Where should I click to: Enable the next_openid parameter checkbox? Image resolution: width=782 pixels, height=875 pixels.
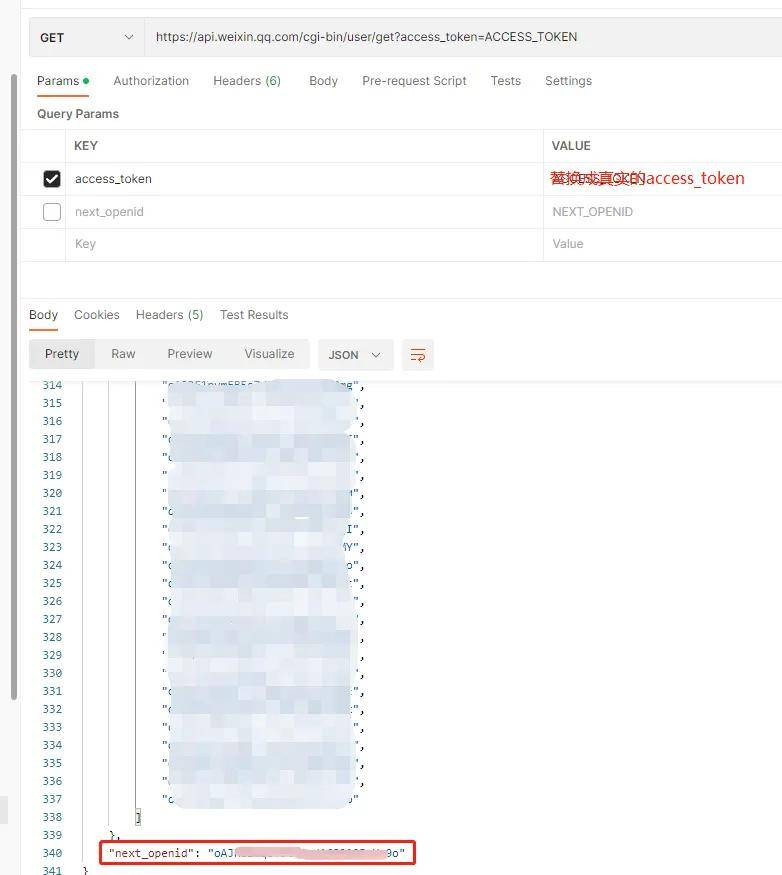pos(52,212)
